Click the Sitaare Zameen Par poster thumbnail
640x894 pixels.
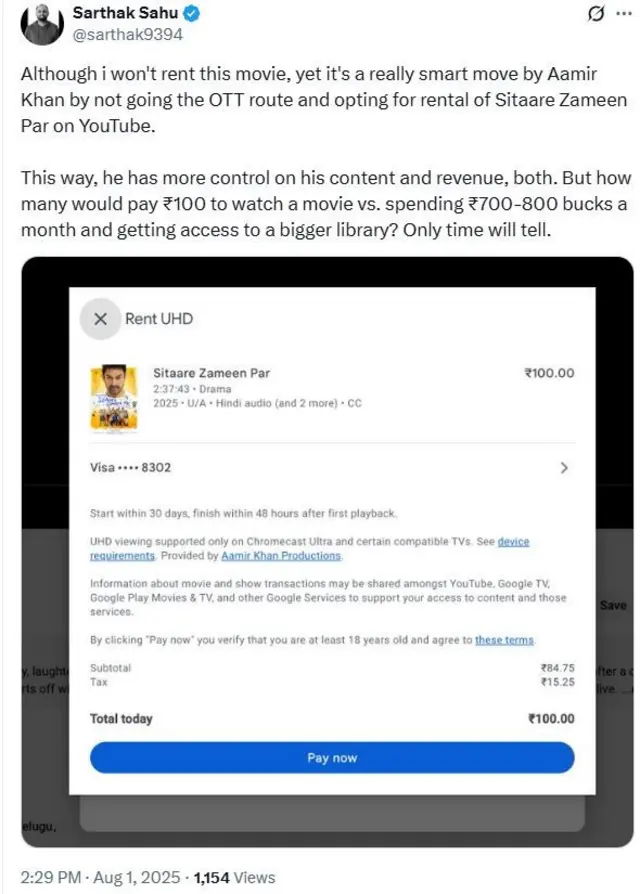pyautogui.click(x=114, y=397)
